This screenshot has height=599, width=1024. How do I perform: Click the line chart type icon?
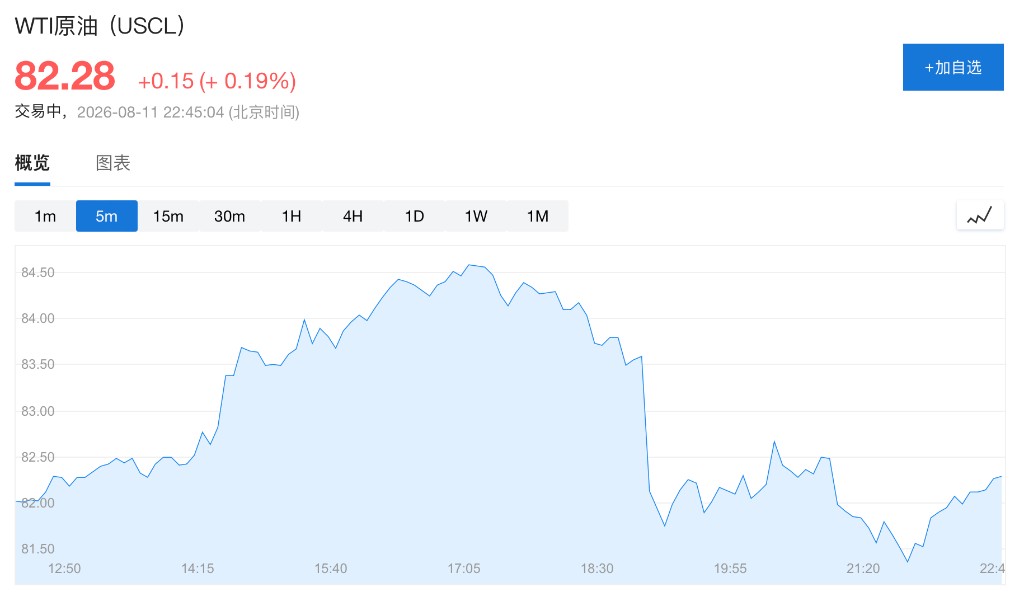(980, 216)
